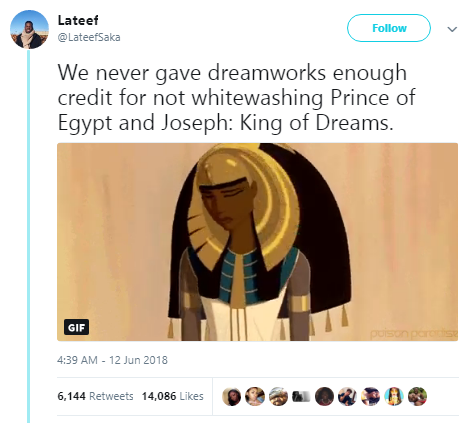Click the Lateef display name
This screenshot has width=474, height=423.
click(x=78, y=20)
